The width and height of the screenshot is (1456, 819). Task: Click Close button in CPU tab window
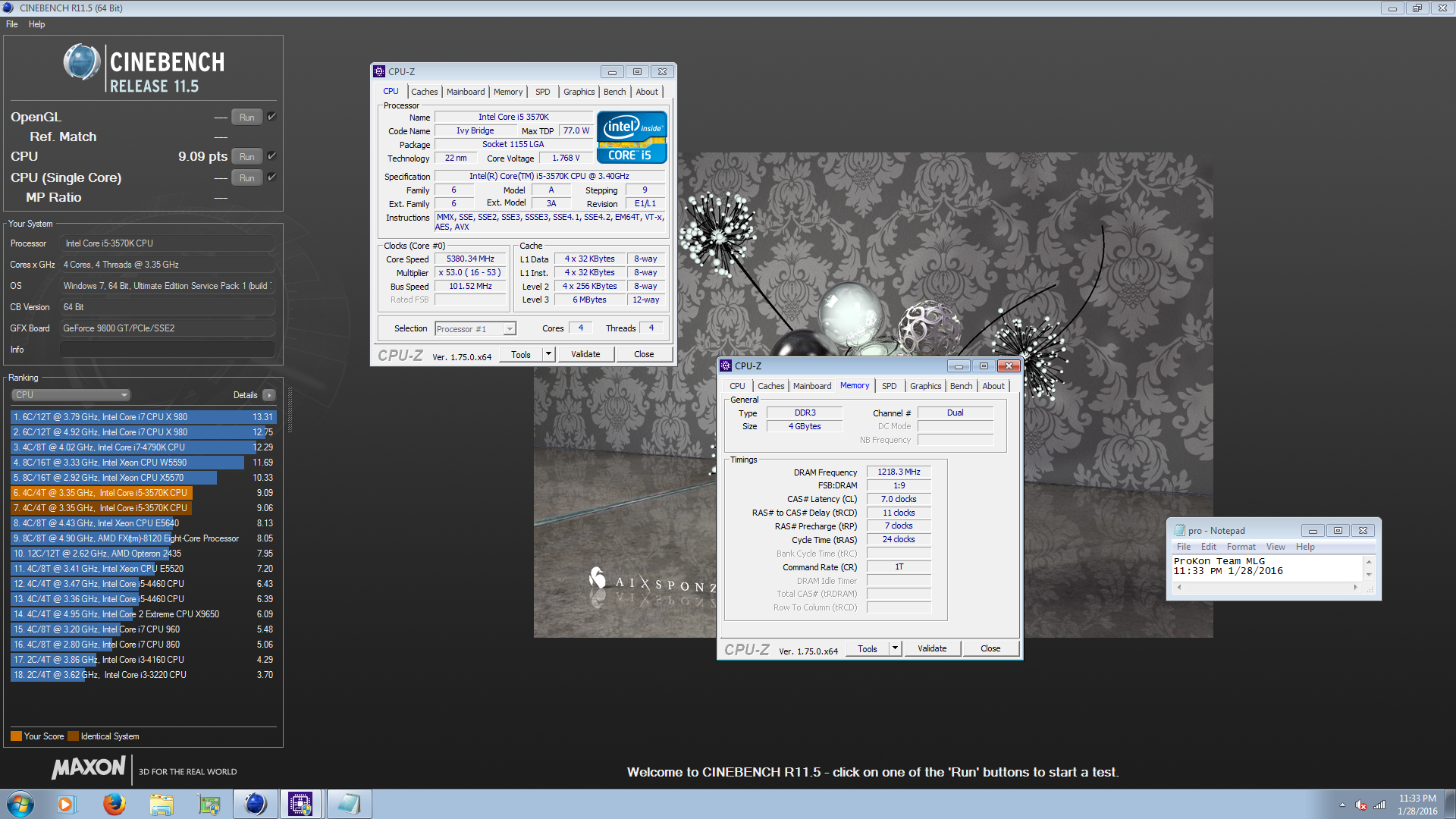tap(644, 354)
